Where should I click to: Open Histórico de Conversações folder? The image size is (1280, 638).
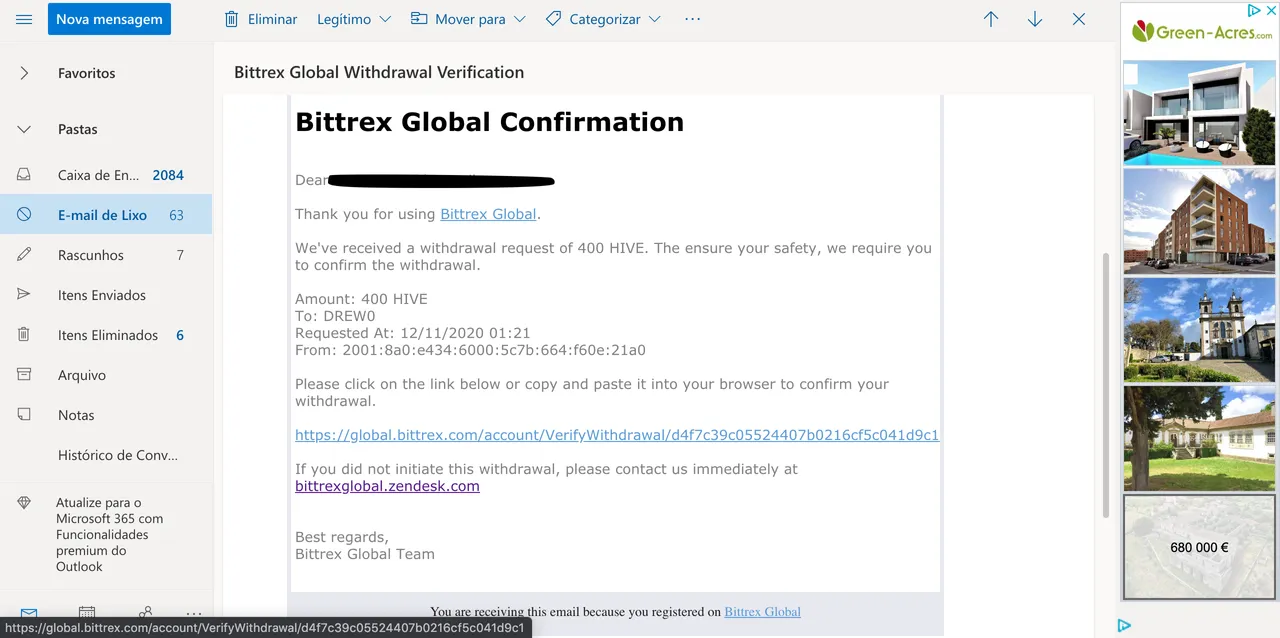pos(106,455)
